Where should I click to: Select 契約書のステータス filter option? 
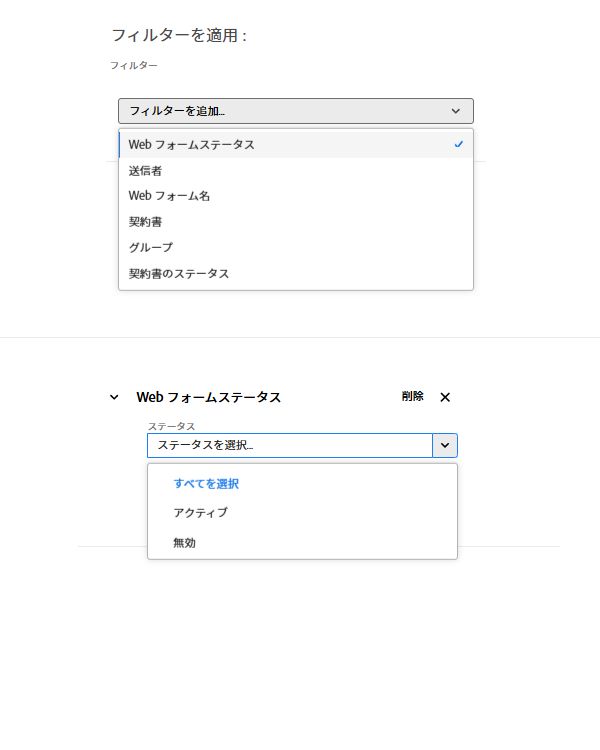coord(296,274)
